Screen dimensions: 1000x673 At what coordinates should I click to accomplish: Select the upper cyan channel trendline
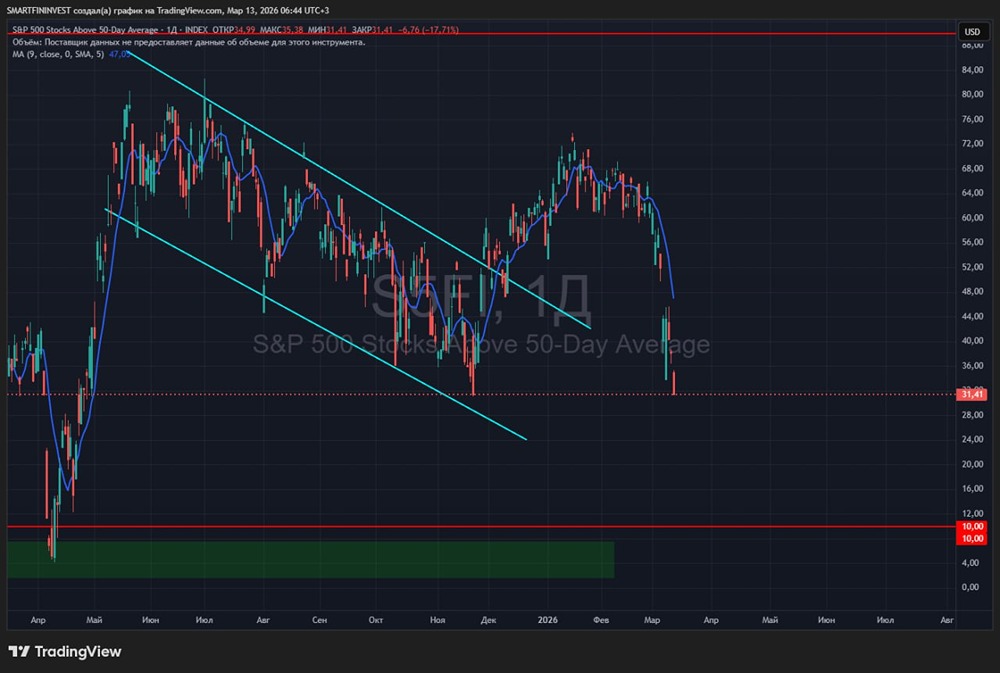click(359, 190)
